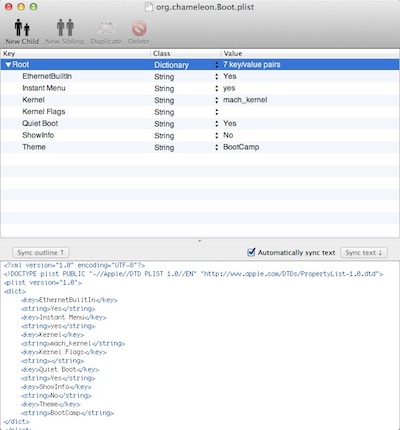This screenshot has height=430, width=400.
Task: Click the Class column header
Action: 186,53
